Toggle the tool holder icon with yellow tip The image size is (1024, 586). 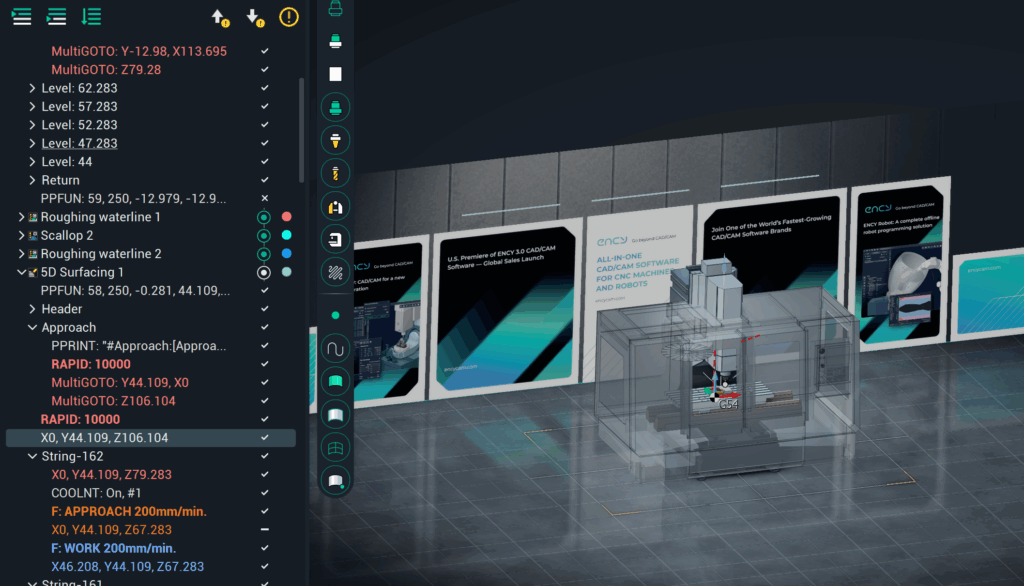(335, 140)
